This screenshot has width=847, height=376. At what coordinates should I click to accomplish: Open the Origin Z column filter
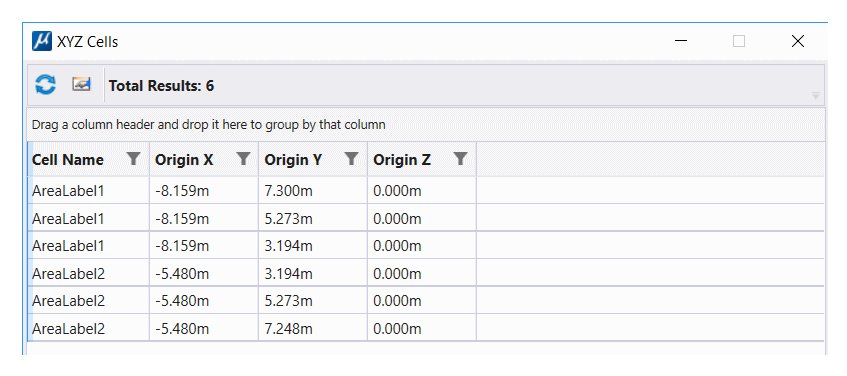460,158
